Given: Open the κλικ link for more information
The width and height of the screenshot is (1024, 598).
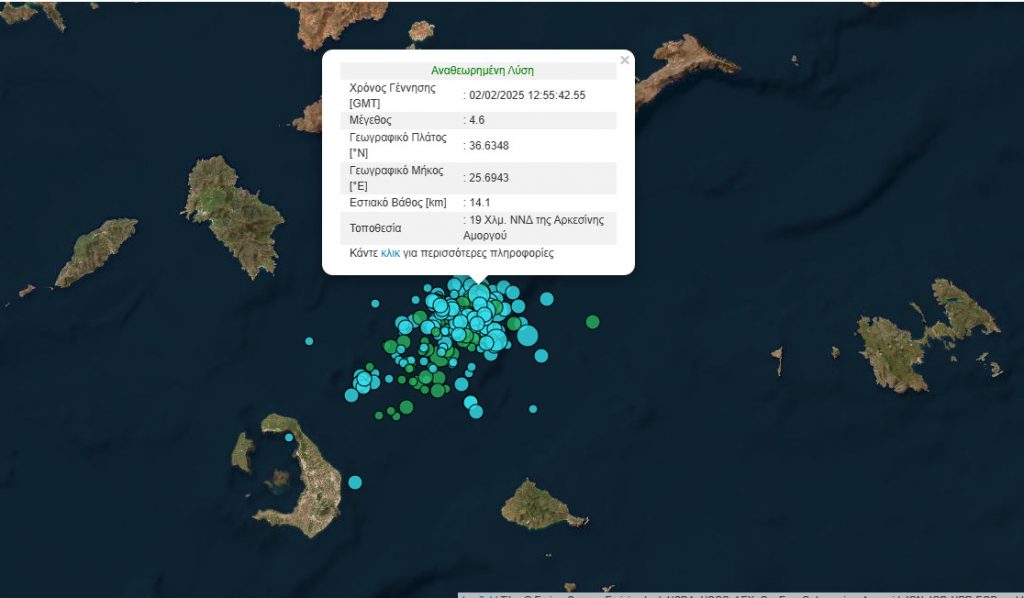Looking at the screenshot, I should tap(390, 254).
